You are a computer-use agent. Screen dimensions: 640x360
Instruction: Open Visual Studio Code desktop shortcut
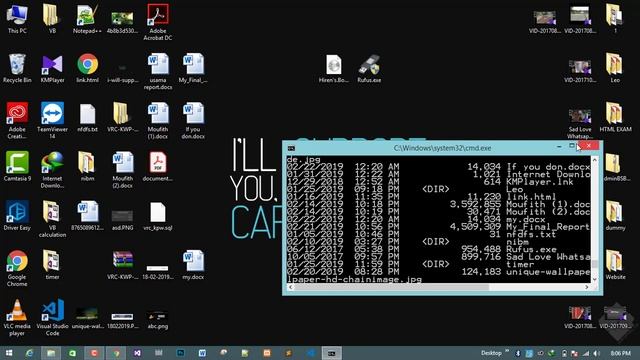pos(52,318)
